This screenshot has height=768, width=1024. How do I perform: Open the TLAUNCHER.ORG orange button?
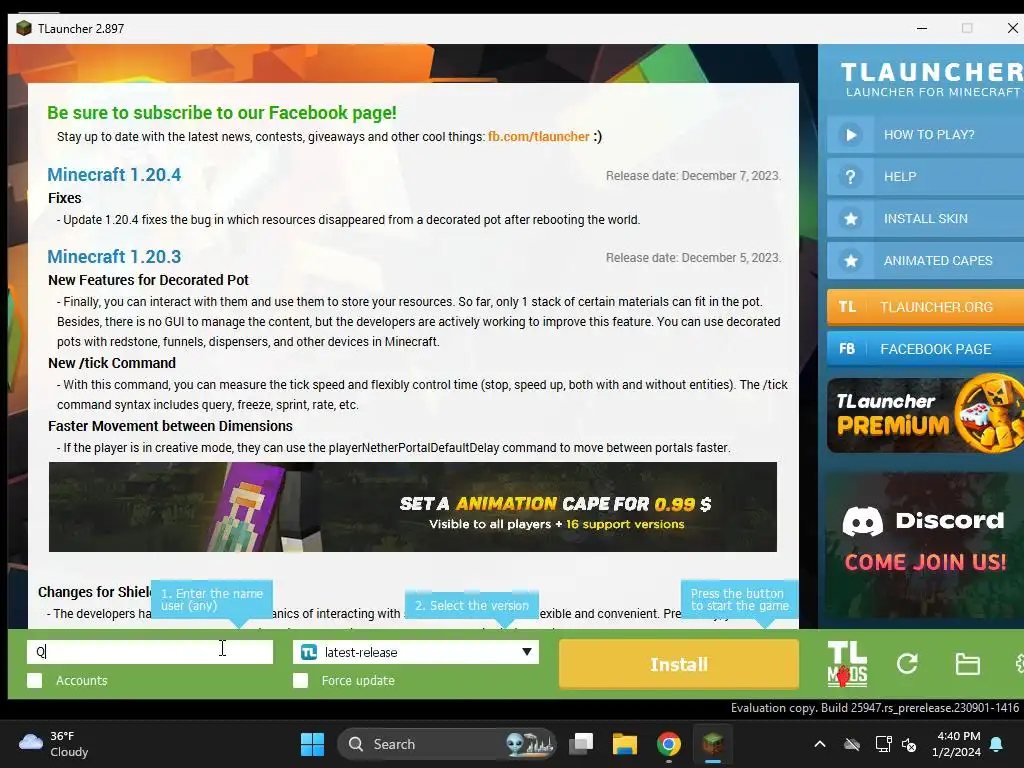(x=925, y=307)
